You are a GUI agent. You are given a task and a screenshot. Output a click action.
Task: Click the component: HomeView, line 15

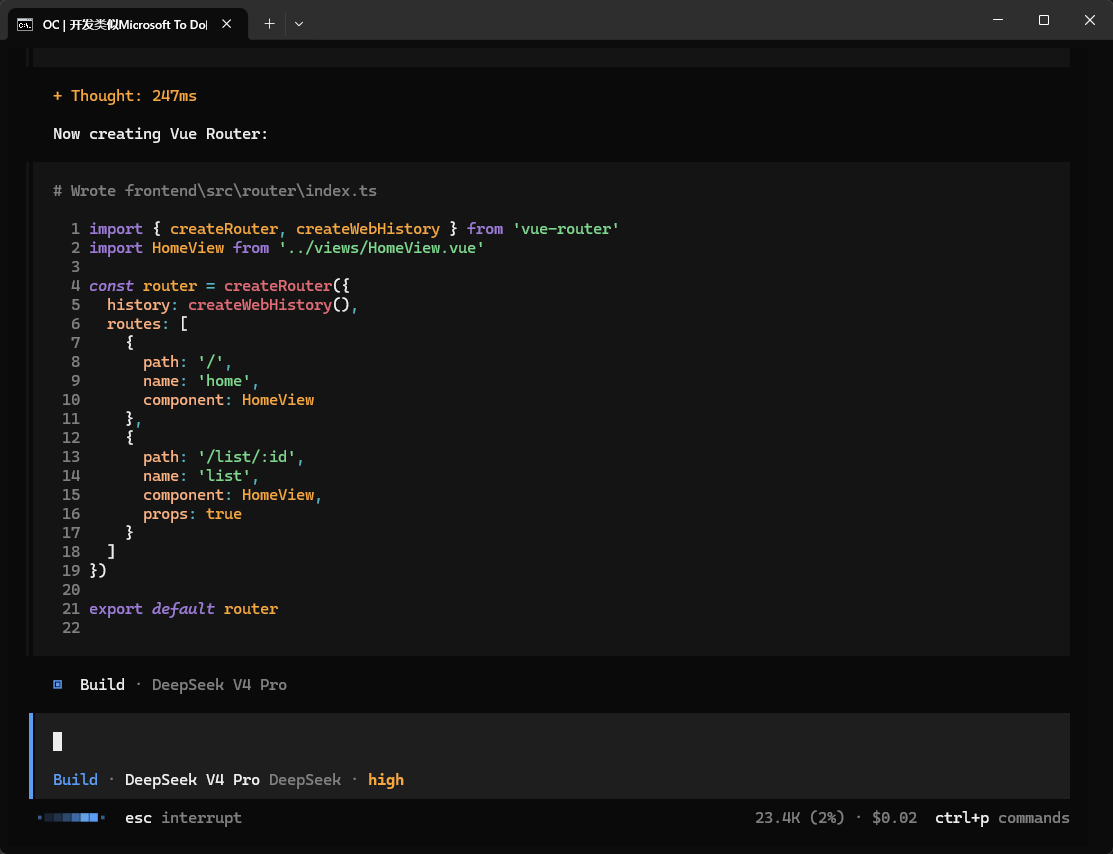[x=233, y=495]
